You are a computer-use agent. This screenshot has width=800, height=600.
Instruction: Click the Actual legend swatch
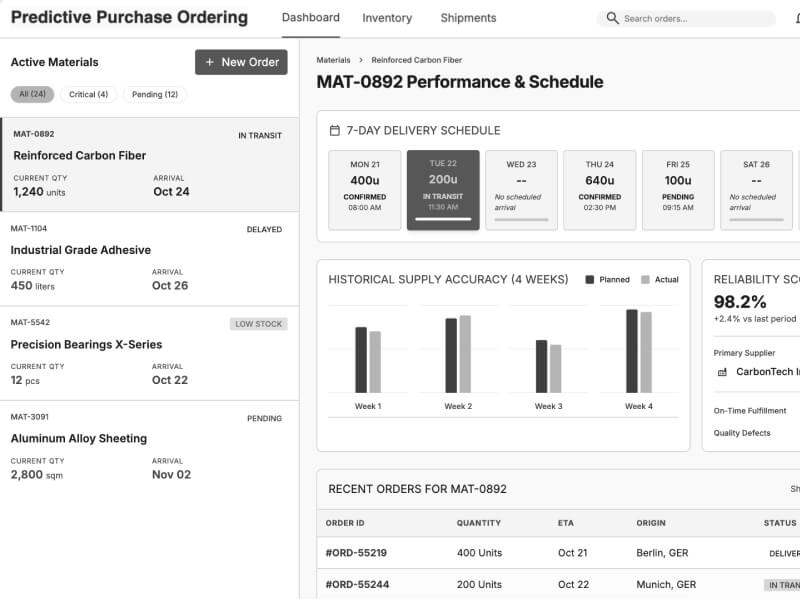tap(645, 280)
